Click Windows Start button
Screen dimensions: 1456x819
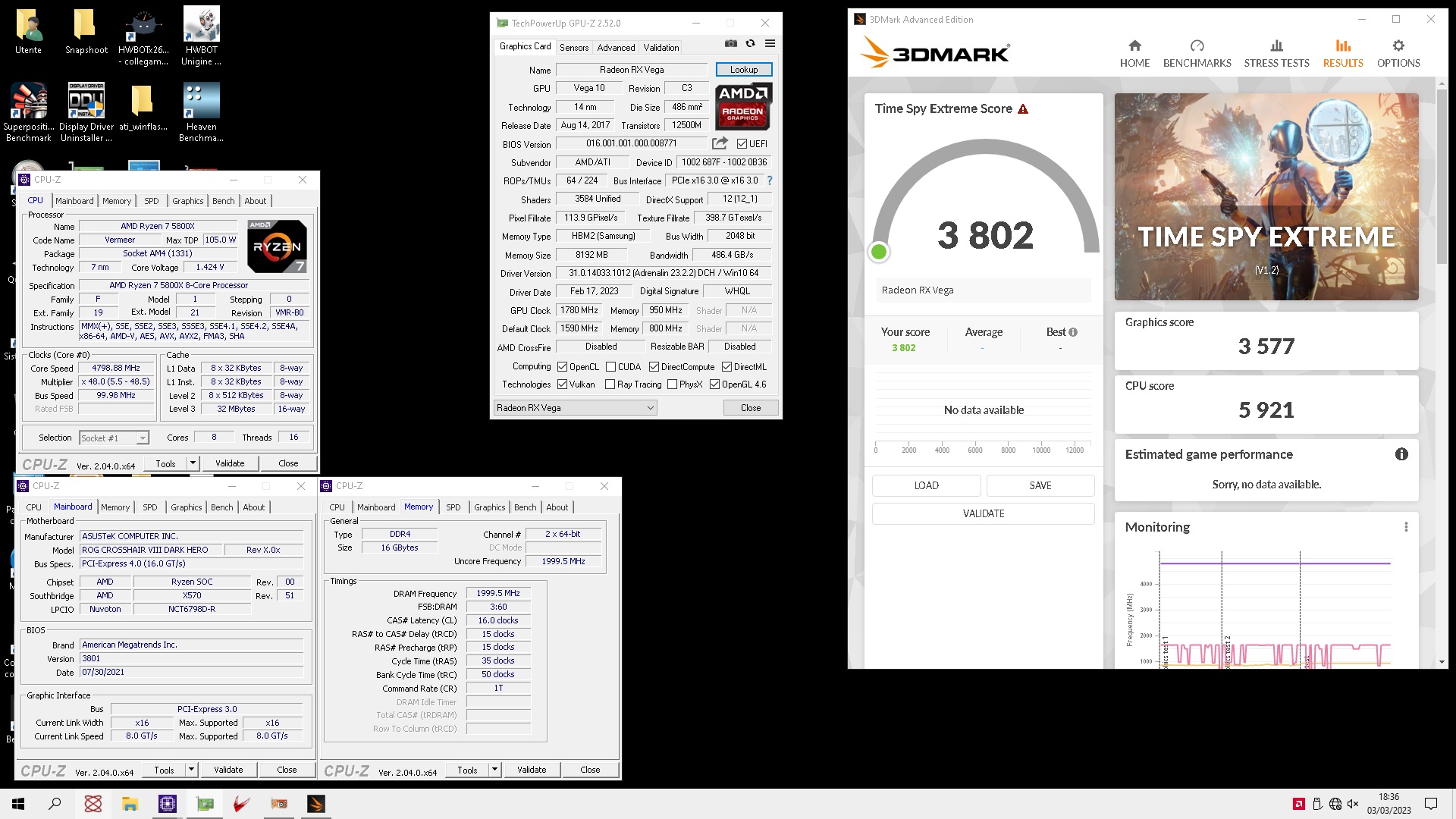[18, 804]
